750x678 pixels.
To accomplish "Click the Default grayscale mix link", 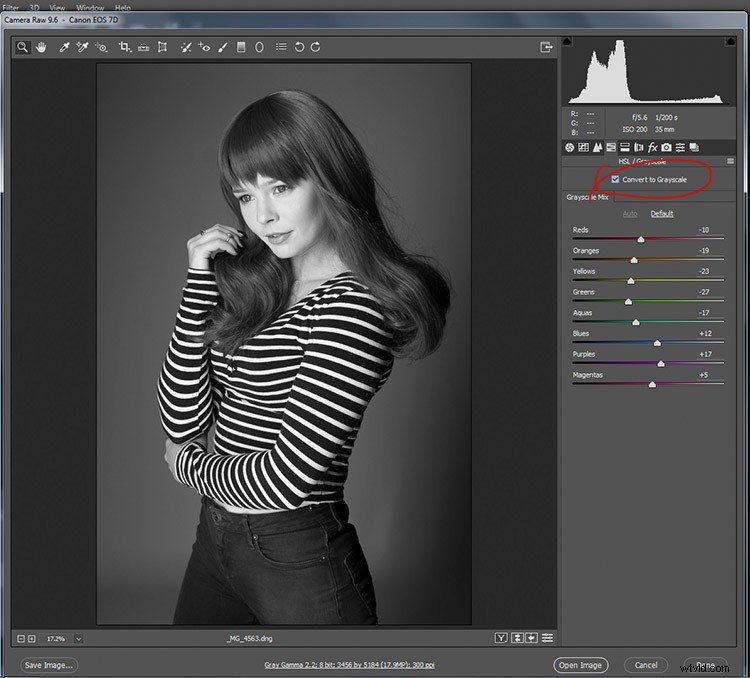I will (x=662, y=214).
